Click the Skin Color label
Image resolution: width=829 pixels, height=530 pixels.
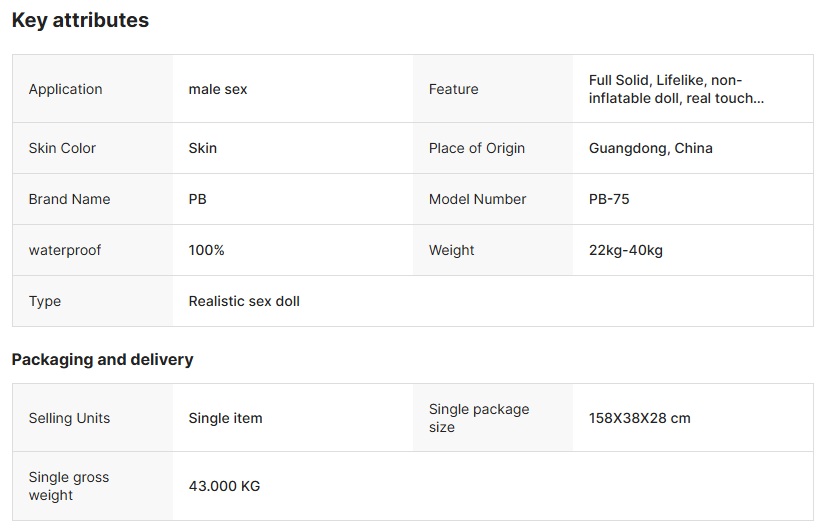62,148
